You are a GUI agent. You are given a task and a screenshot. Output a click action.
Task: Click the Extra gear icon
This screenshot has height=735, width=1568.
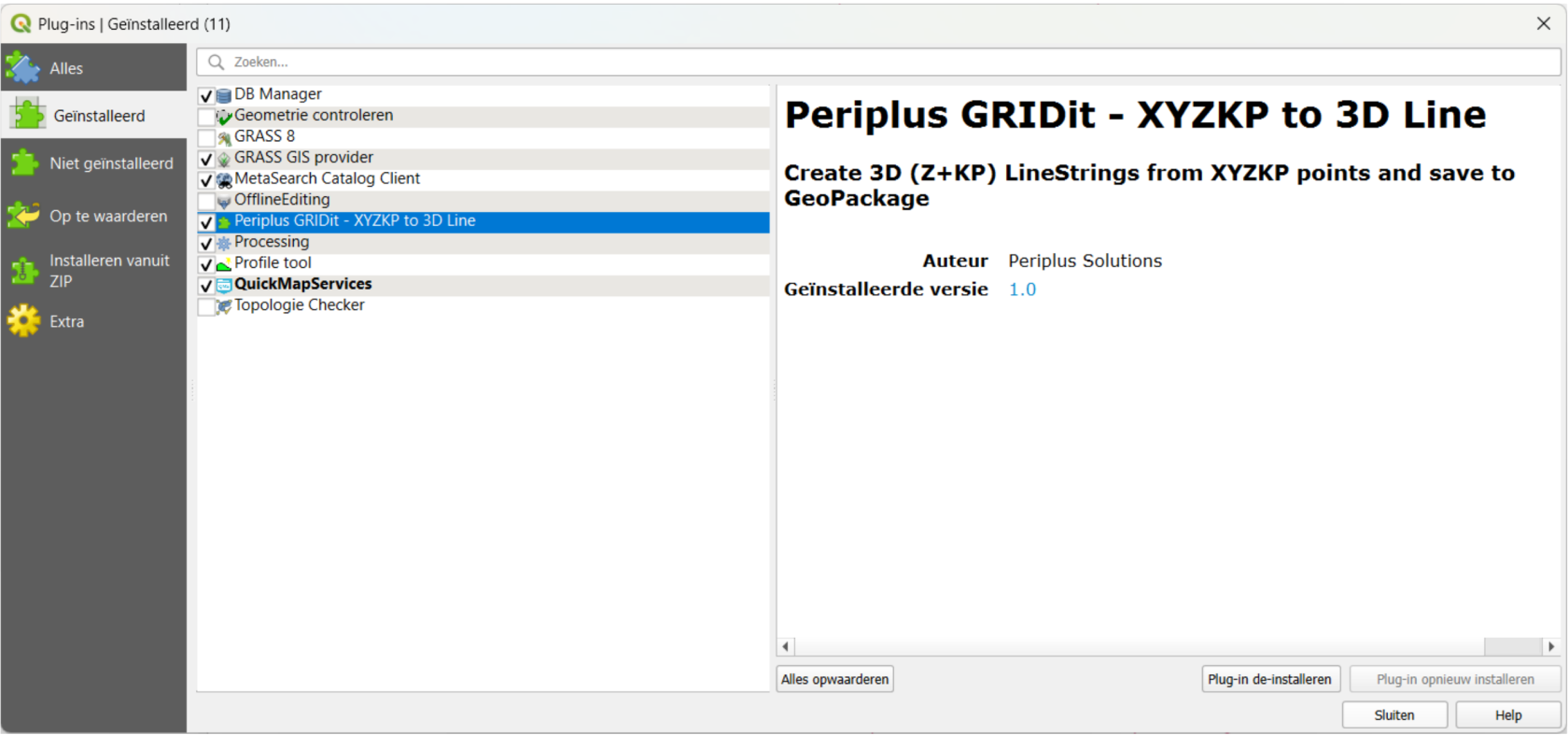[23, 321]
